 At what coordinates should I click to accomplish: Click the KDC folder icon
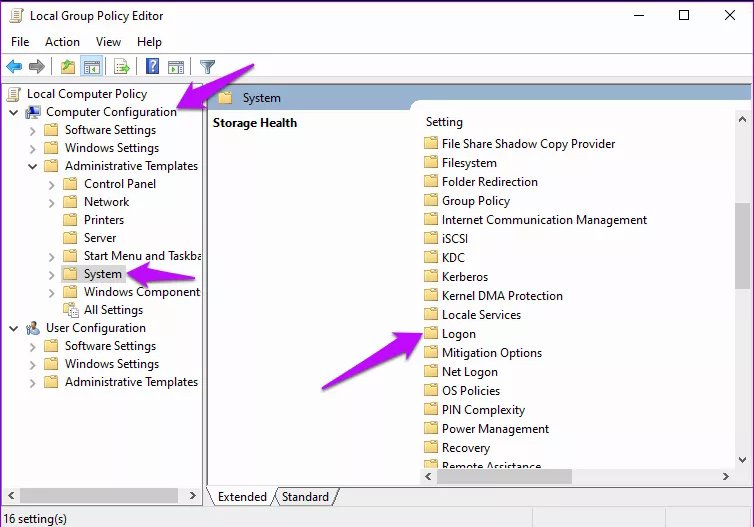(431, 257)
